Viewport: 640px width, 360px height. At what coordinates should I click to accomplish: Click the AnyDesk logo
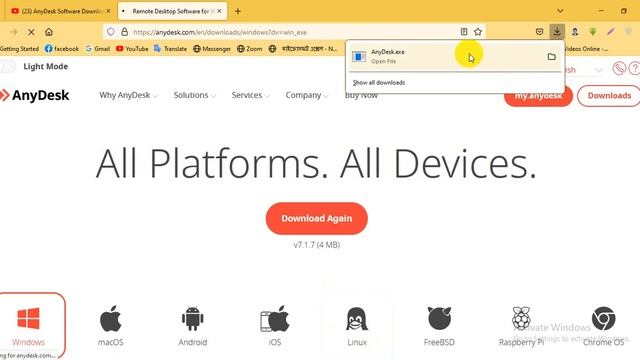pos(35,95)
